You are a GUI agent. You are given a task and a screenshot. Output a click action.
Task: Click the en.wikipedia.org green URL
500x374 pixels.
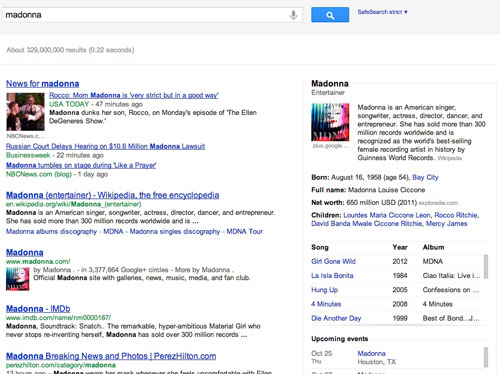click(73, 204)
